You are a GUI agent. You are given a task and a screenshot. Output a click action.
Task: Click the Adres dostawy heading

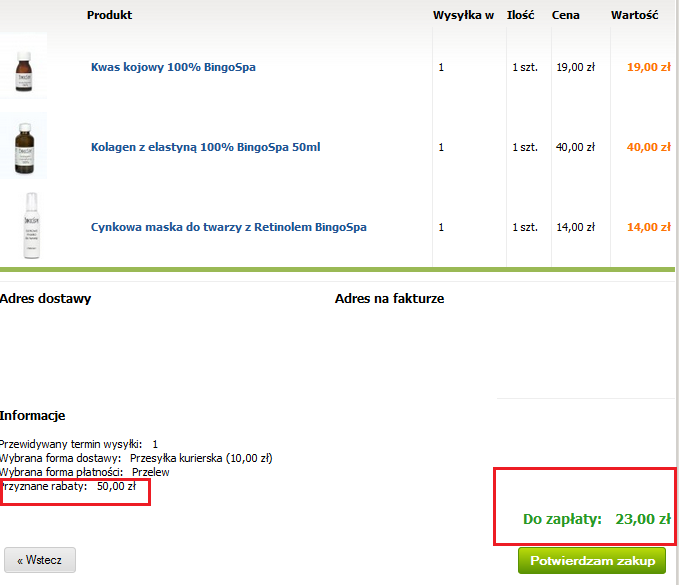45,298
